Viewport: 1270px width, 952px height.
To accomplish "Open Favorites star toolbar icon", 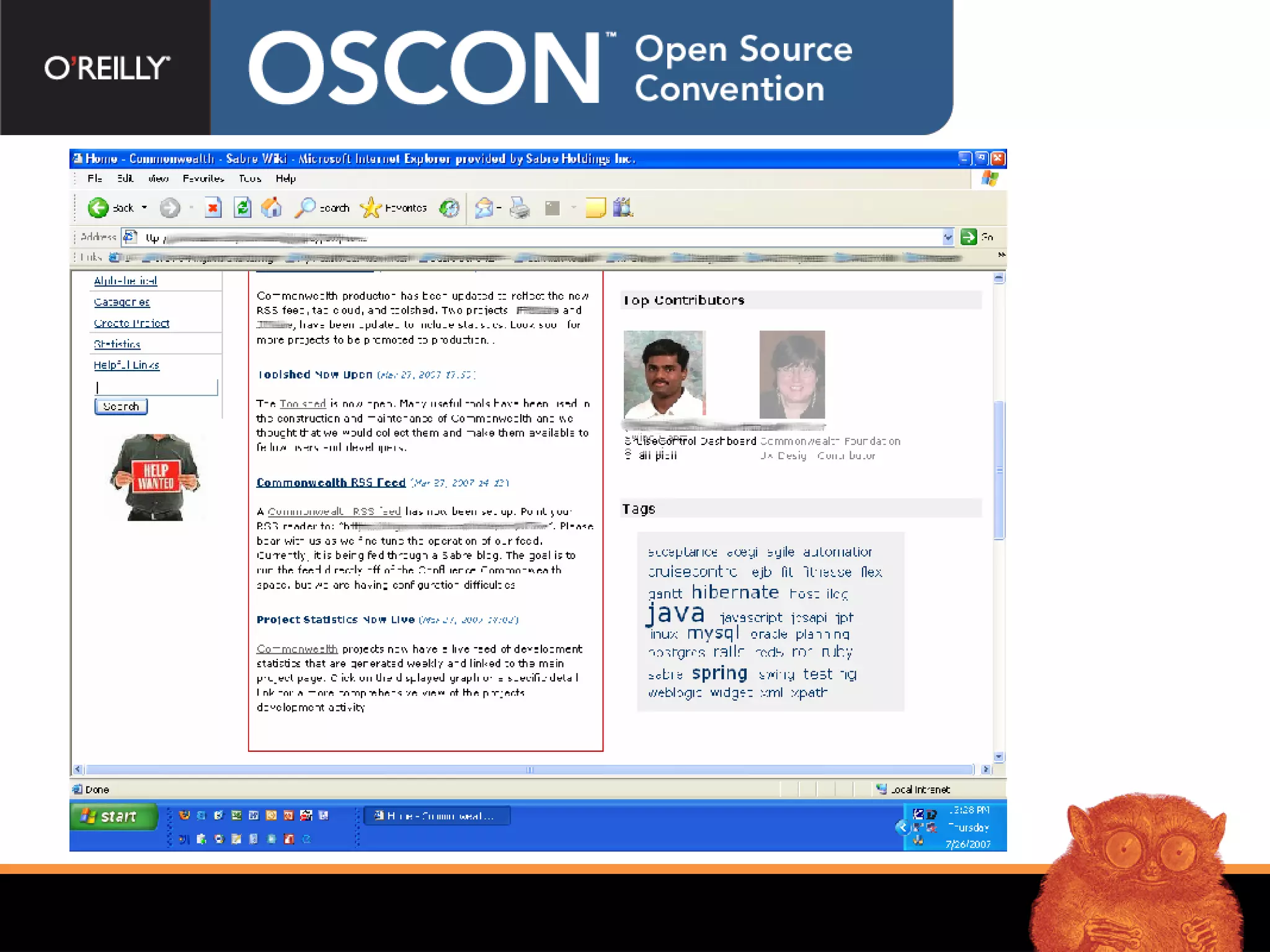I will point(371,208).
